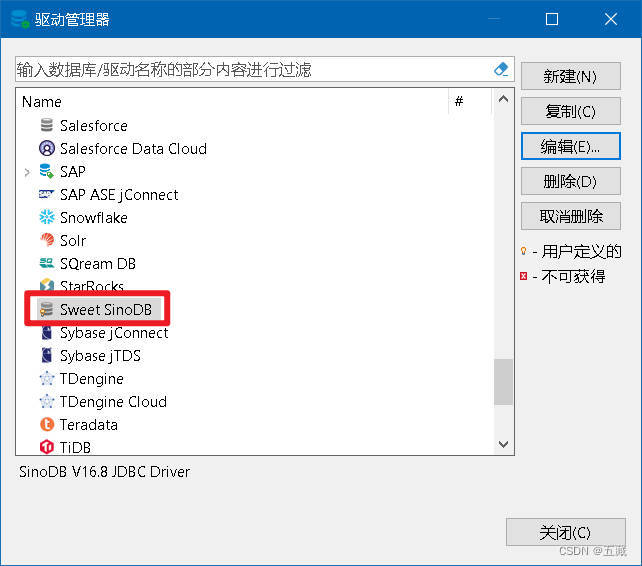The image size is (642, 566).
Task: Select the TDengine Cloud entry
Action: pos(113,402)
